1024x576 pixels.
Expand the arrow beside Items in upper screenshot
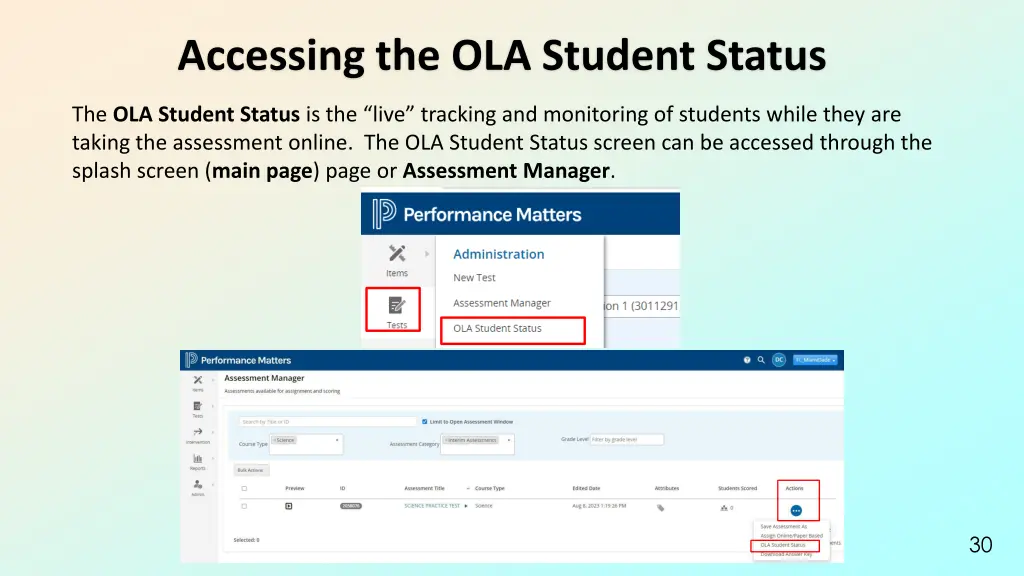[427, 254]
